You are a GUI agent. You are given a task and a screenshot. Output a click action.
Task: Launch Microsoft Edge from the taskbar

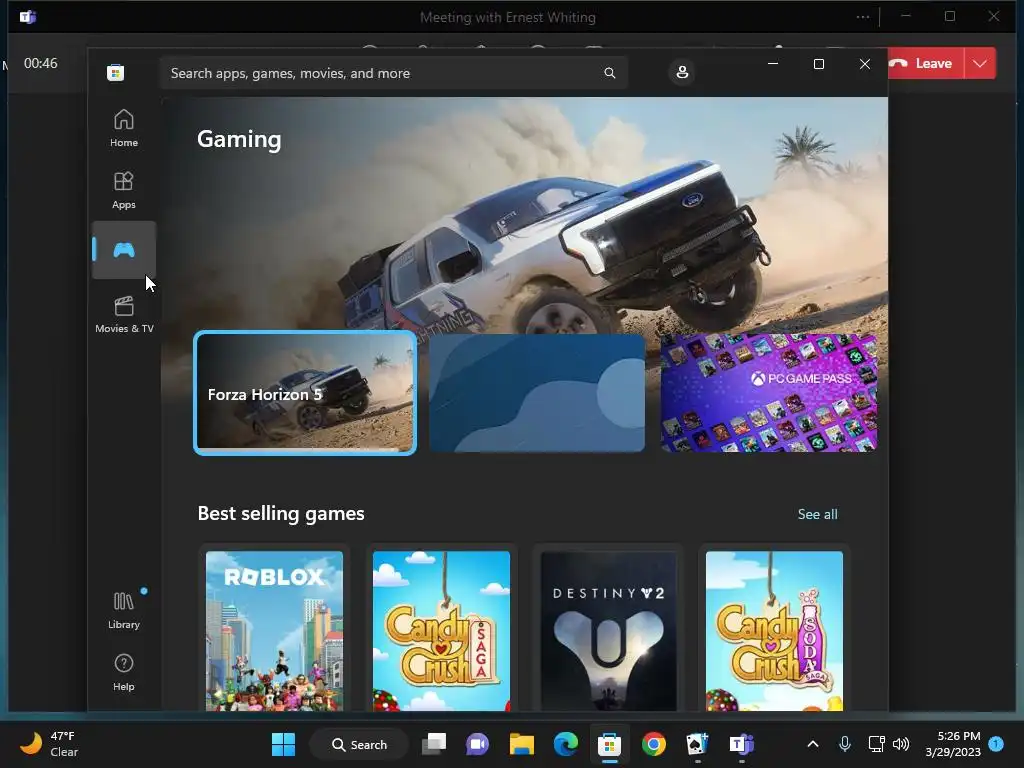pos(566,744)
